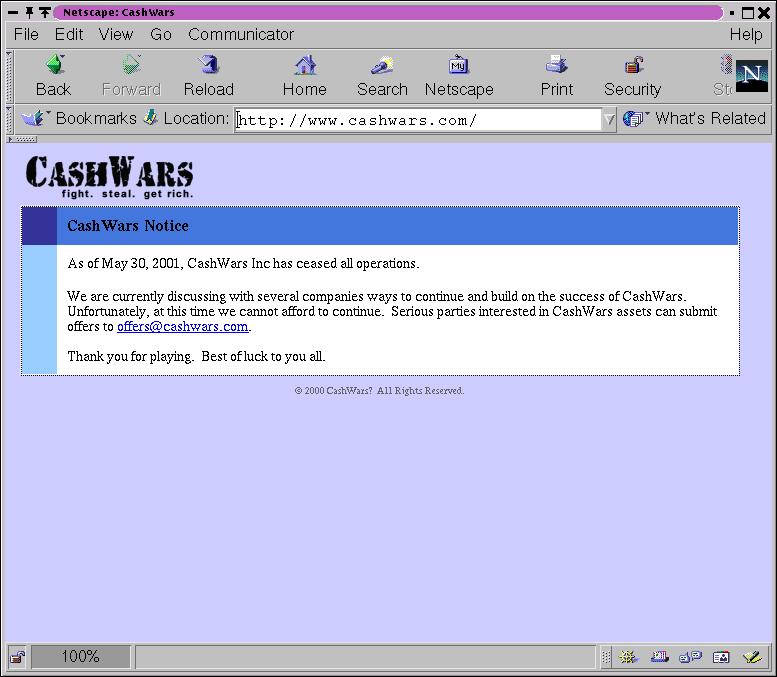777x677 pixels.
Task: Click the "ceased all operations" sentence
Action: [243, 263]
